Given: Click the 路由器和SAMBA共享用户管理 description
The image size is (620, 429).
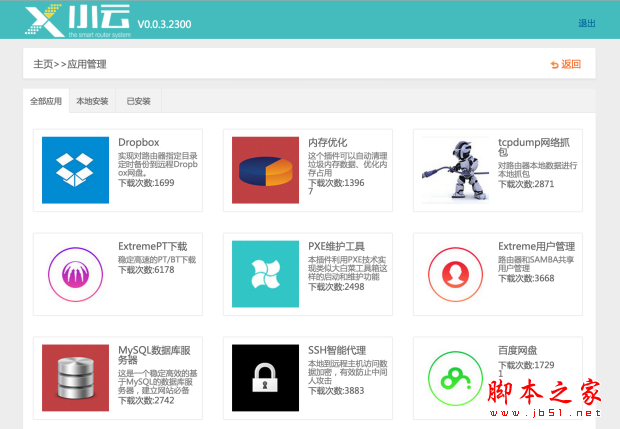Looking at the screenshot, I should (536, 264).
